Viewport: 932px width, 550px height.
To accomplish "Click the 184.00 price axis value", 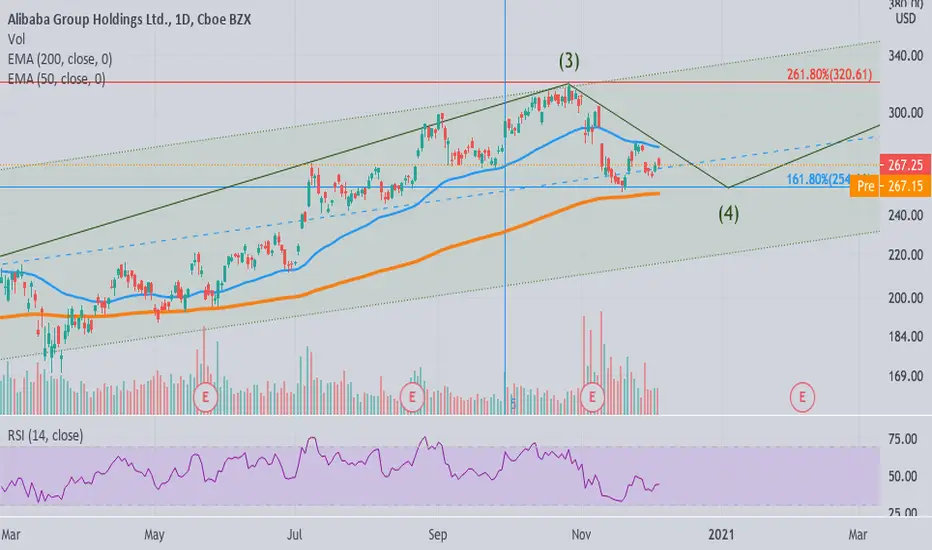I will pyautogui.click(x=905, y=337).
